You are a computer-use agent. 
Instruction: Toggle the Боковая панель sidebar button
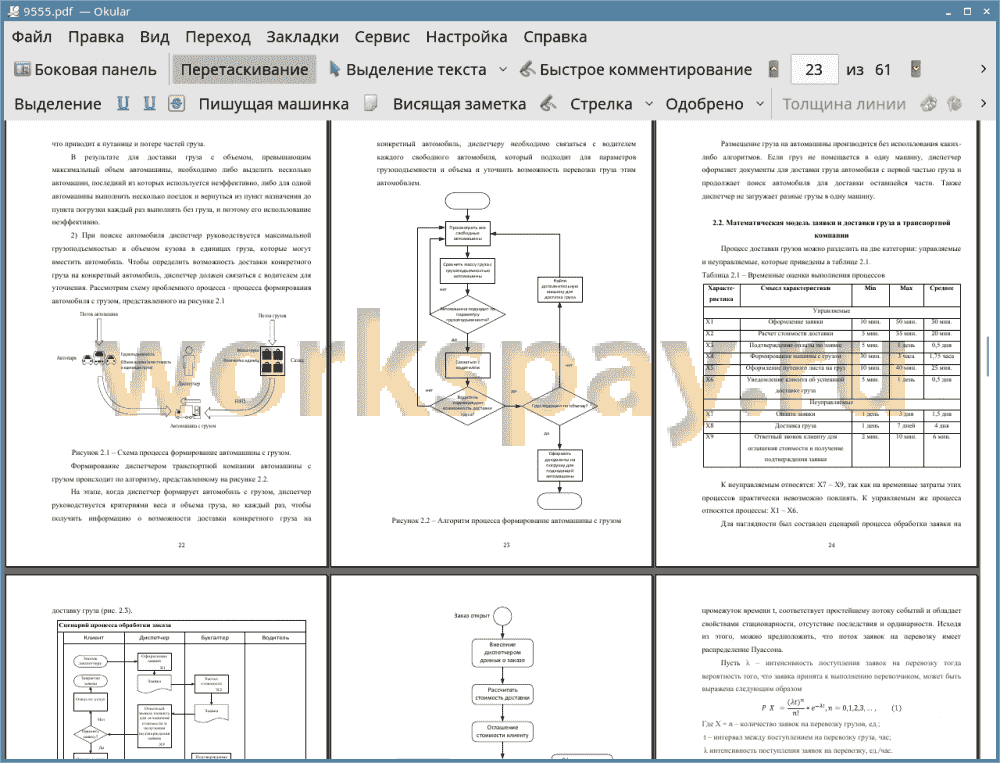(x=85, y=70)
